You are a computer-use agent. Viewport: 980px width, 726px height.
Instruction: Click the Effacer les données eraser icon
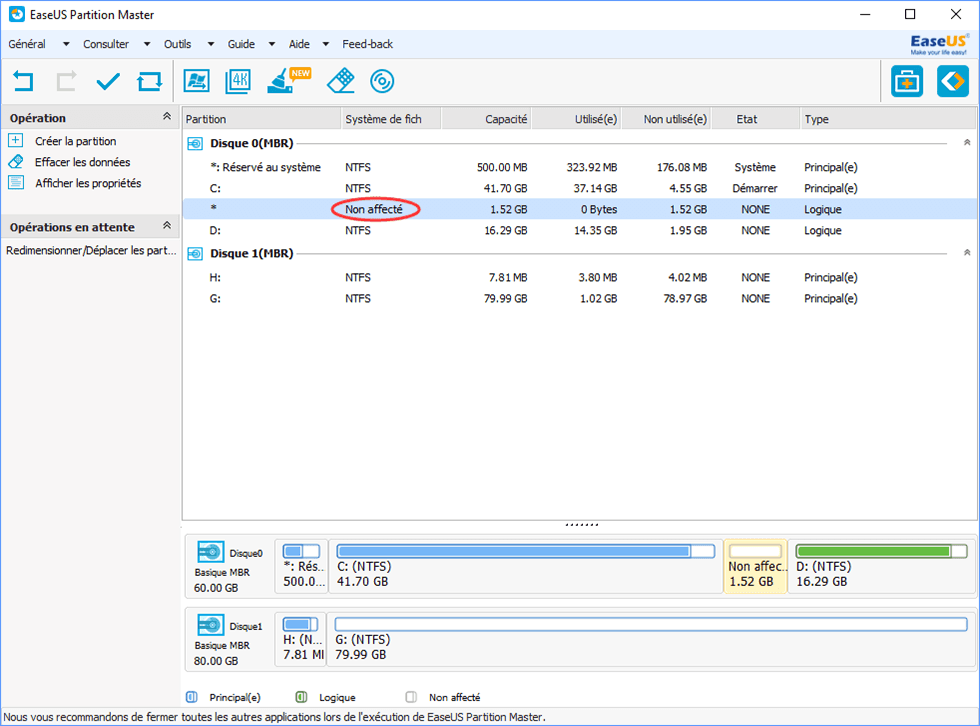(x=16, y=161)
